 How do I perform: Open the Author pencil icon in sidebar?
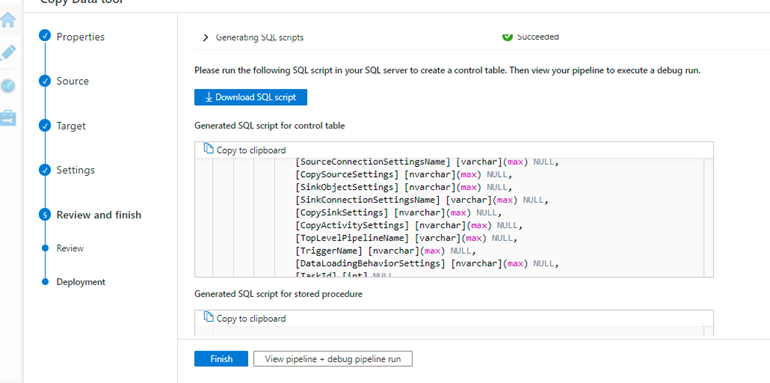(x=8, y=53)
